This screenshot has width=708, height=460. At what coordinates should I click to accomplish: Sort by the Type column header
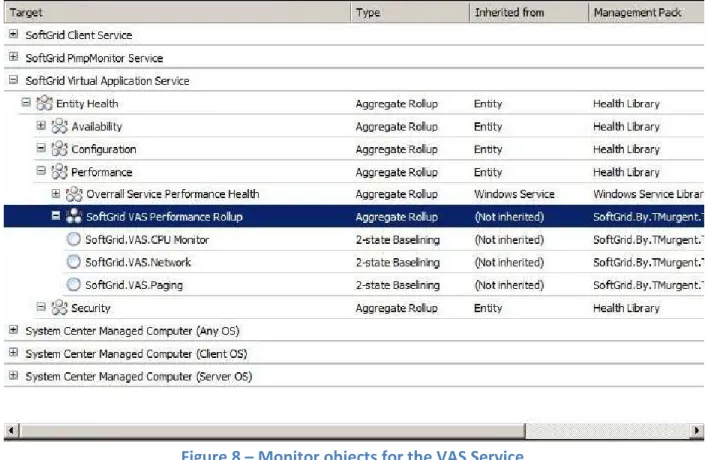pyautogui.click(x=410, y=13)
